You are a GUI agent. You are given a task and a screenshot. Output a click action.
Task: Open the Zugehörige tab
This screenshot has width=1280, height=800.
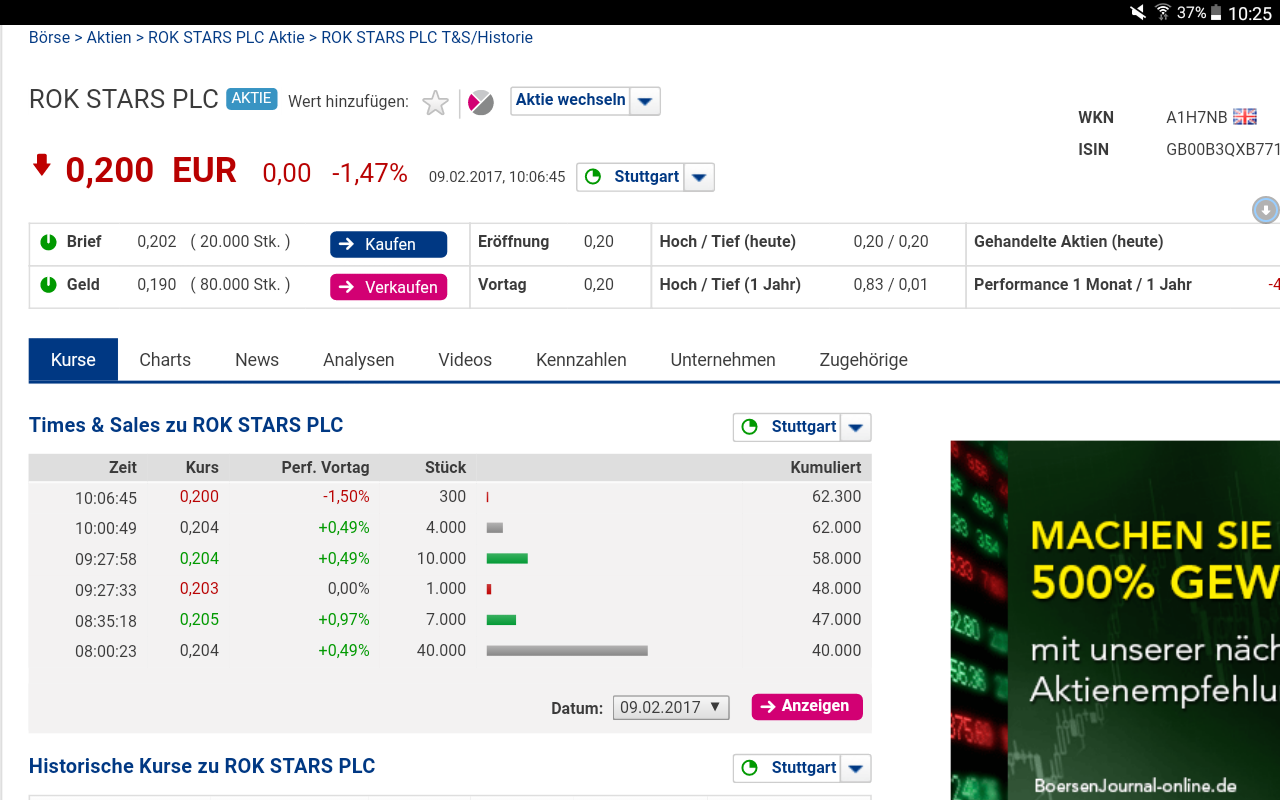(864, 360)
